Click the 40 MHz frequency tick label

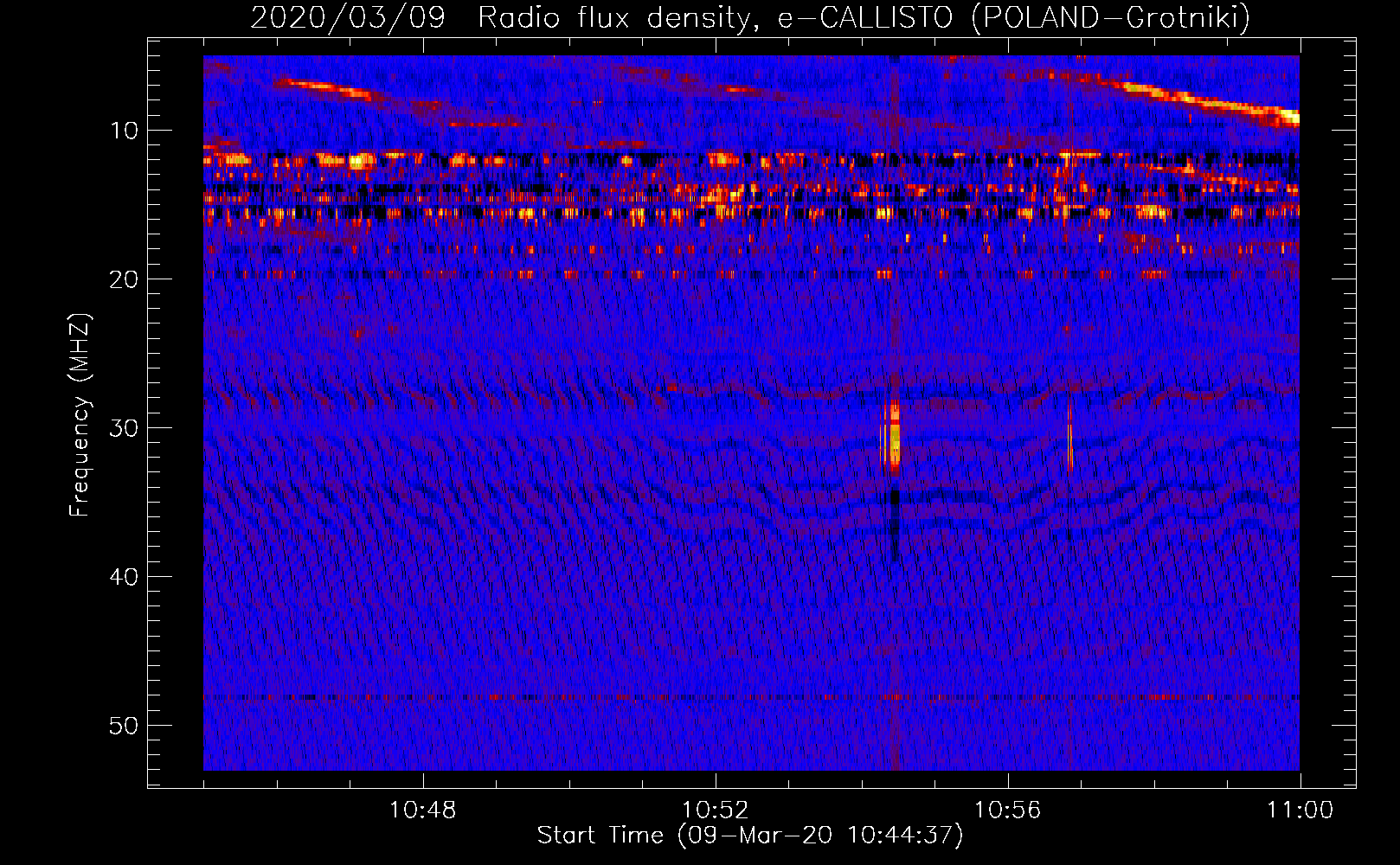[125, 577]
